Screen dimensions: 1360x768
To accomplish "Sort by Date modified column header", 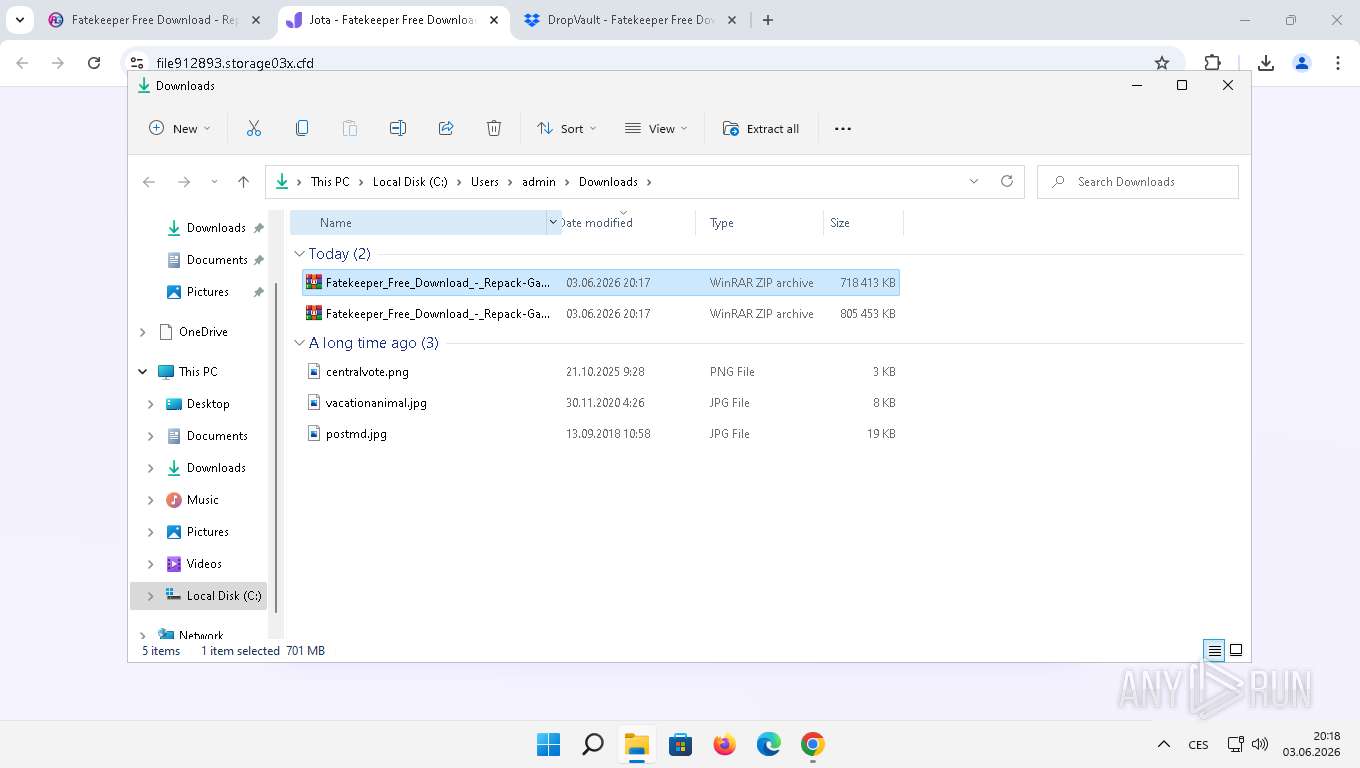I will tap(628, 223).
